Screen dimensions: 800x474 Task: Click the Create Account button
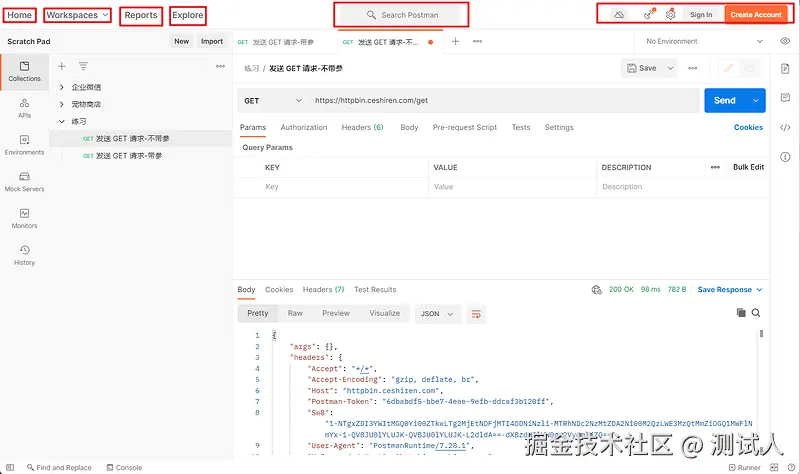(x=756, y=15)
